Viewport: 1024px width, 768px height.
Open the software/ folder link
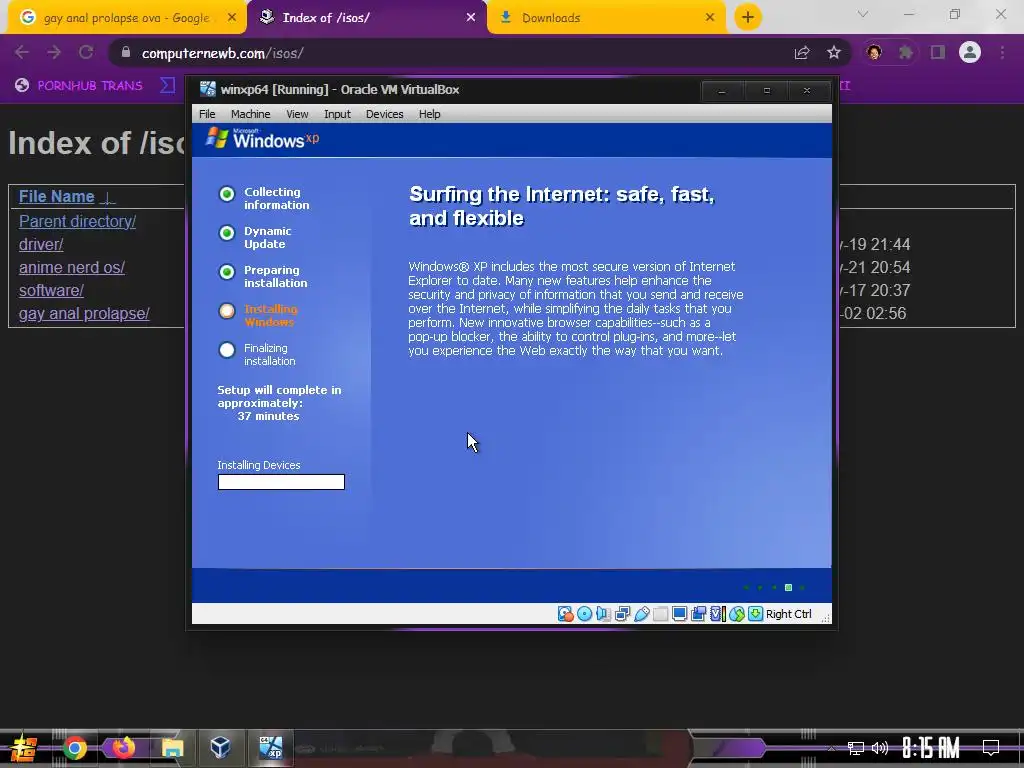click(x=51, y=291)
